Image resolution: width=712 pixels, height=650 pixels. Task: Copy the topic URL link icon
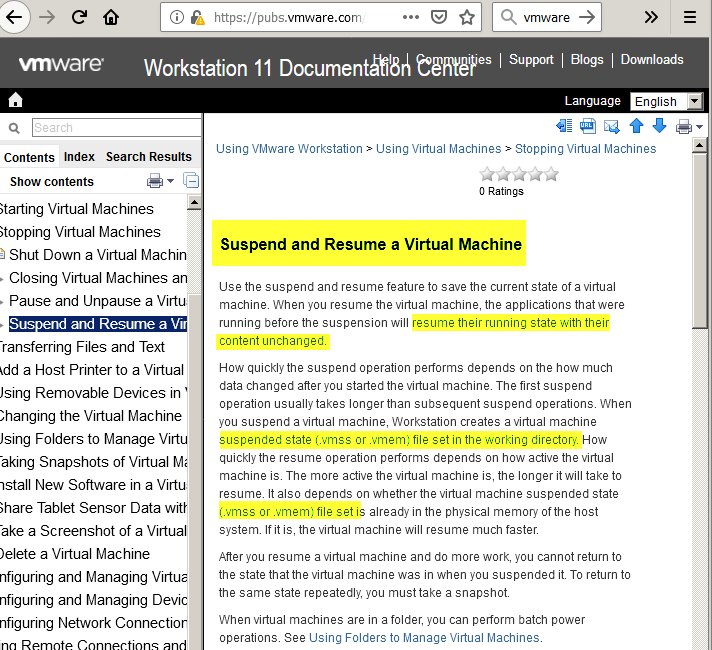click(x=588, y=126)
